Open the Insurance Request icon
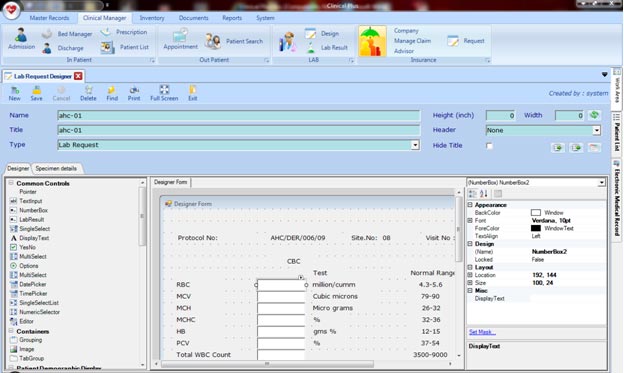 466,41
